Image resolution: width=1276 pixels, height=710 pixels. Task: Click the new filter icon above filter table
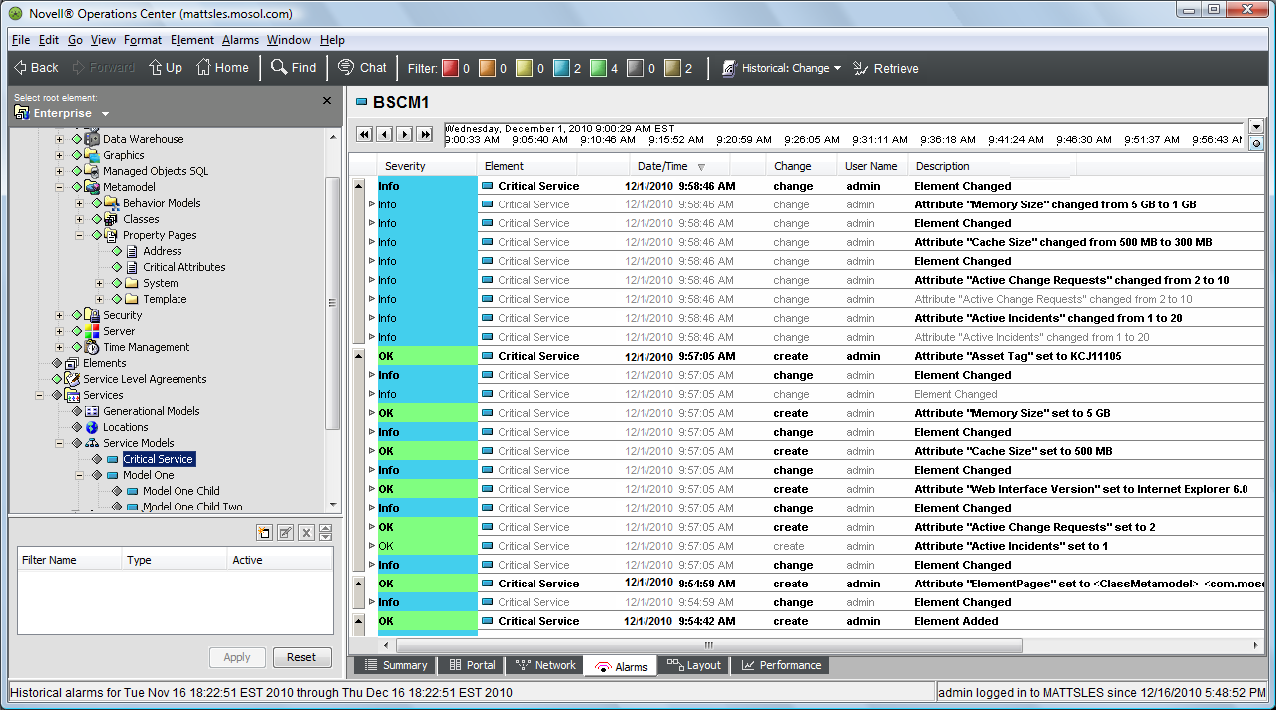point(264,533)
